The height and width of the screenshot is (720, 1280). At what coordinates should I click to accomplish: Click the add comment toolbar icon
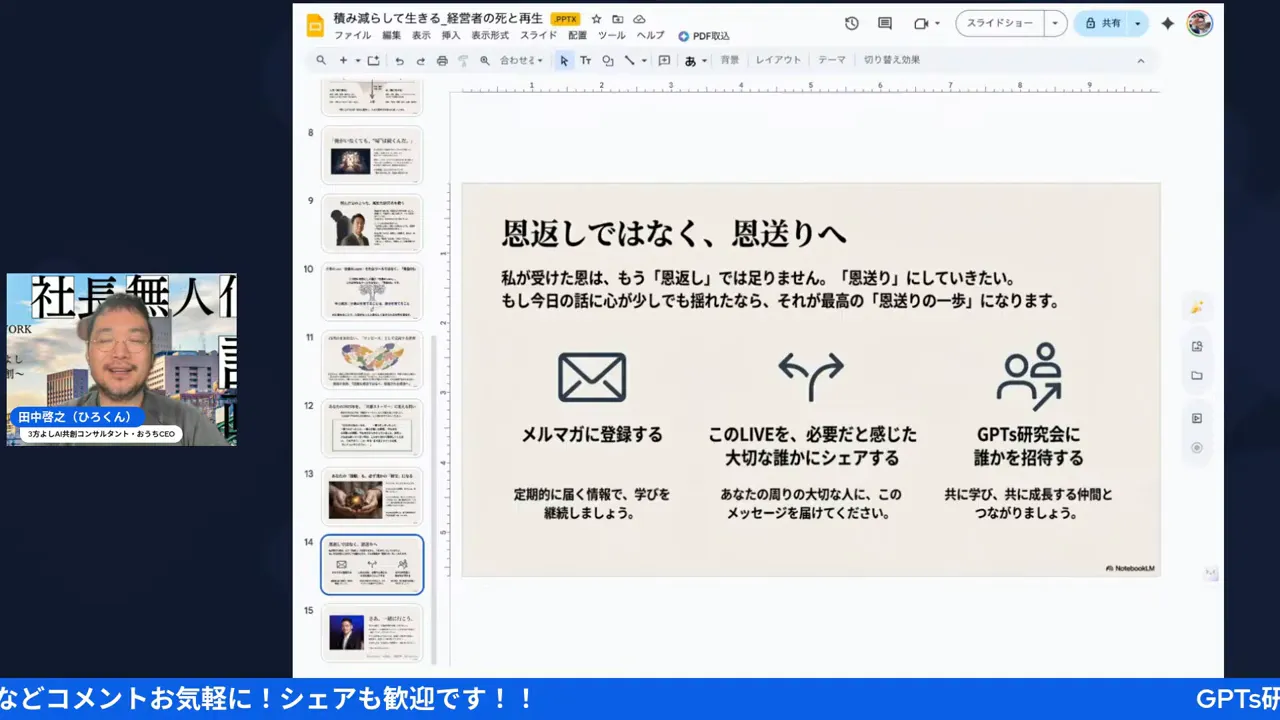pos(664,60)
